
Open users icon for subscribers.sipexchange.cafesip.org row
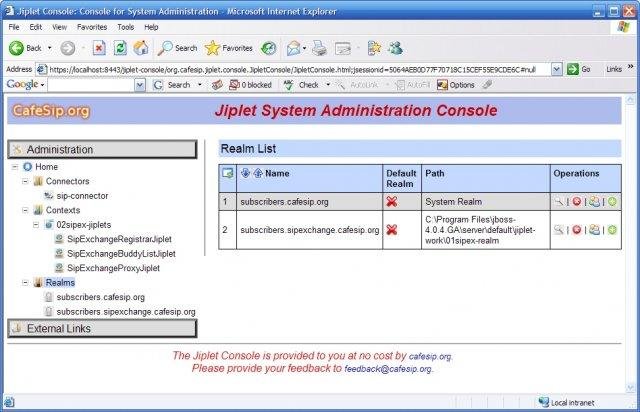(x=594, y=230)
